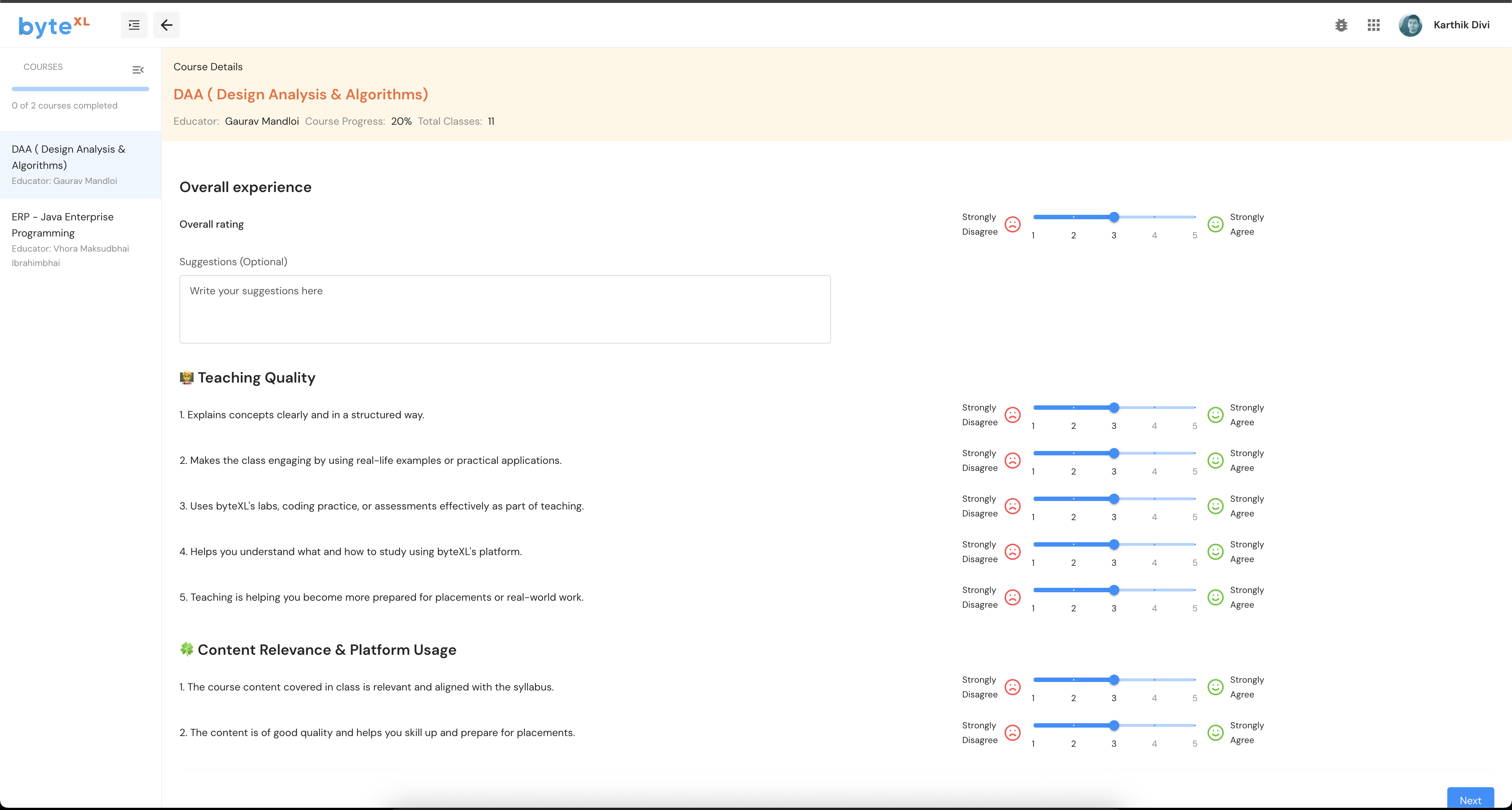This screenshot has width=1512, height=810.
Task: Collapse the Courses panel icon
Action: tap(138, 70)
